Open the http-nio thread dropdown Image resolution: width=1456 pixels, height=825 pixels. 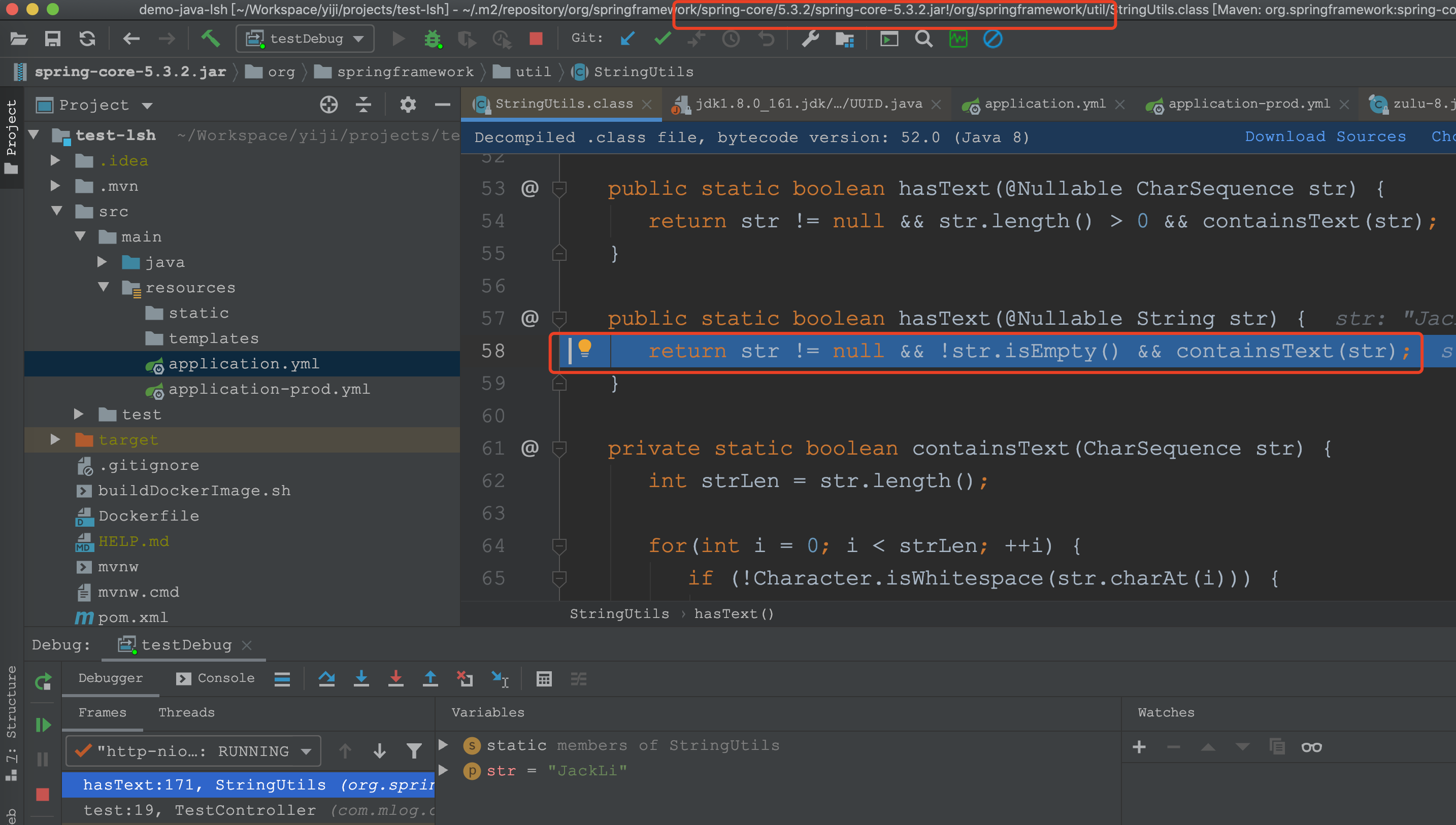(193, 751)
